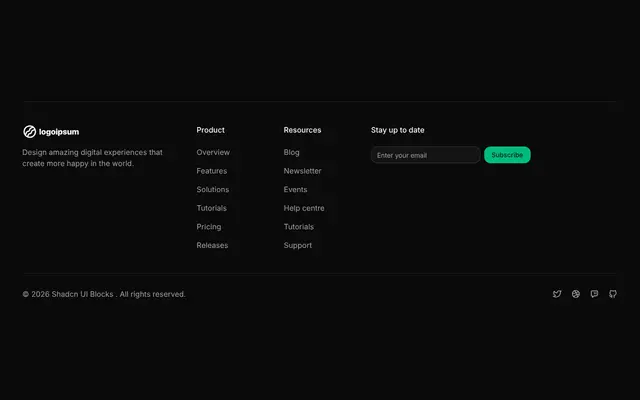Screen dimensions: 640x400
Task: Open the Releases link
Action: click(212, 245)
